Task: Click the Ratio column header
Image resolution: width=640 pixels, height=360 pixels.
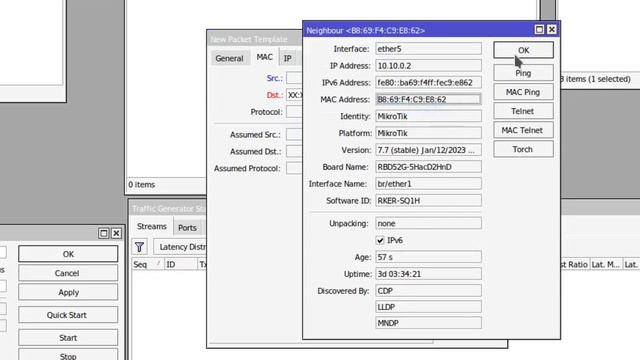Action: point(574,264)
